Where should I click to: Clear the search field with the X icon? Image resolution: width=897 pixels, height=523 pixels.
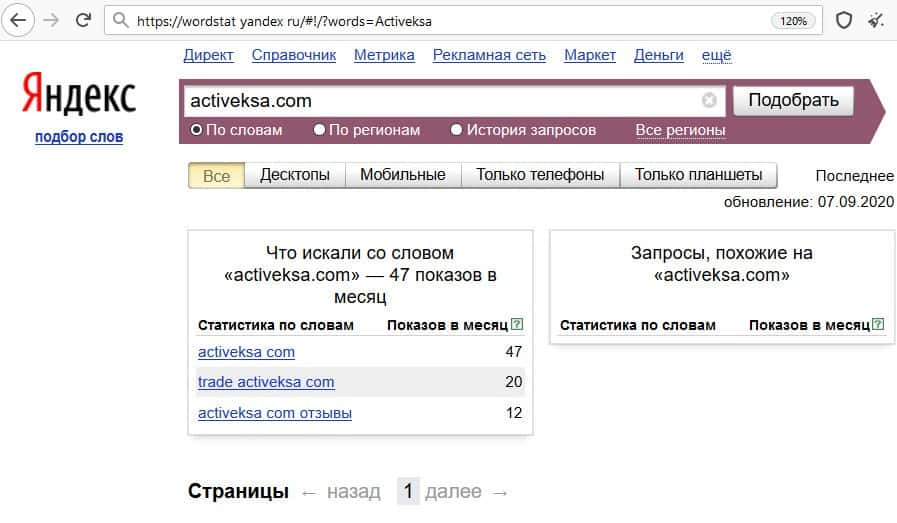tap(709, 100)
